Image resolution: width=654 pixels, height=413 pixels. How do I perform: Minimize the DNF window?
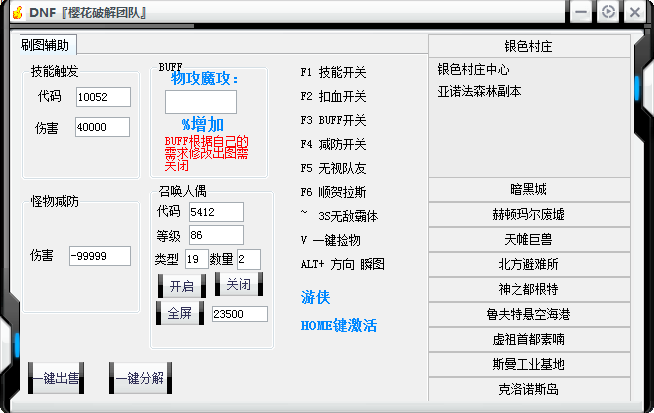[581, 12]
